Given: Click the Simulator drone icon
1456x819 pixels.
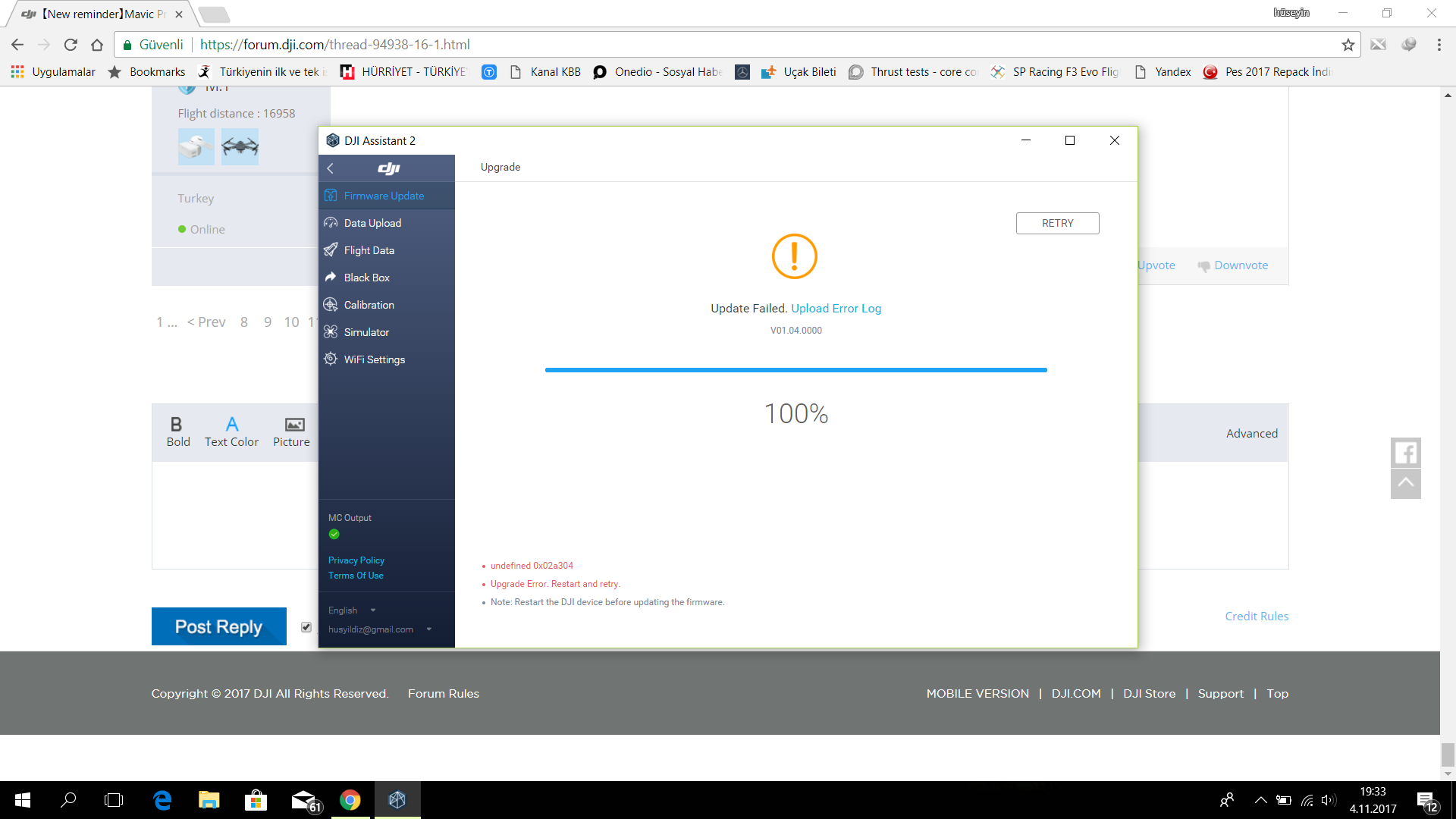Looking at the screenshot, I should click(331, 332).
